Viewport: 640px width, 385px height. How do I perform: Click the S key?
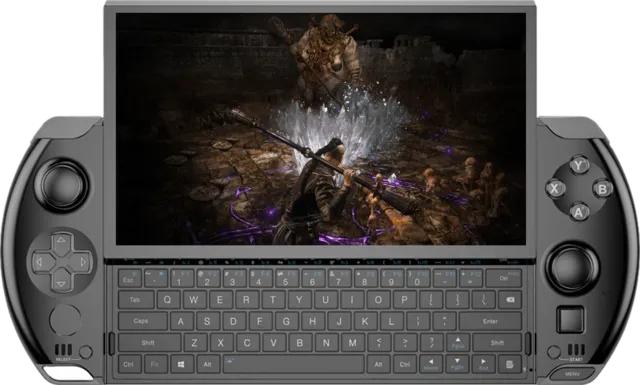tap(207, 321)
